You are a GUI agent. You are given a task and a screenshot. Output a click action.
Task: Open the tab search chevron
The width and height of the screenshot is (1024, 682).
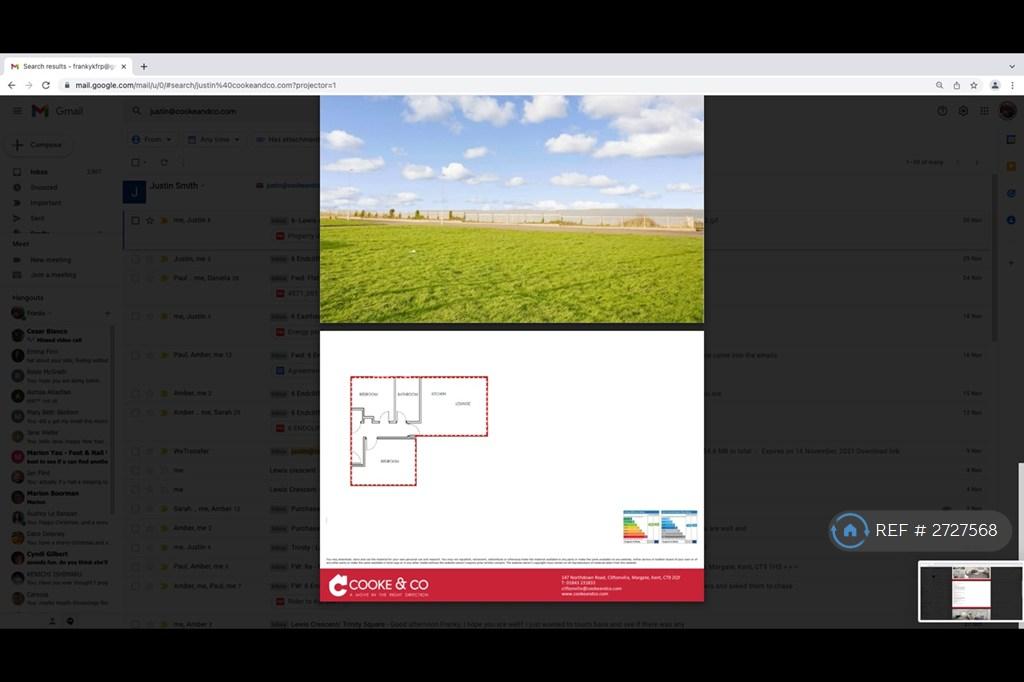(x=1012, y=67)
